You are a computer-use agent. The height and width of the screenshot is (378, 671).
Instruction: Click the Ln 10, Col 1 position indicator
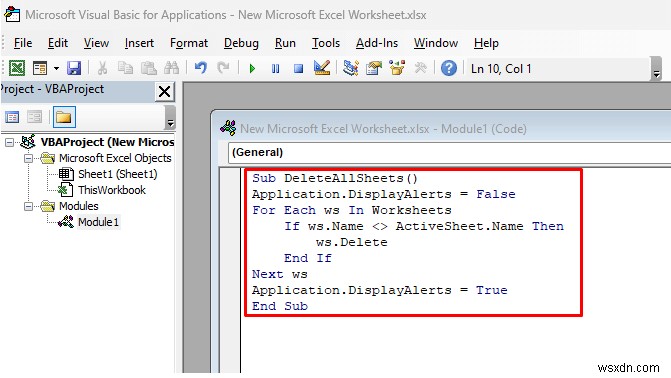[501, 68]
